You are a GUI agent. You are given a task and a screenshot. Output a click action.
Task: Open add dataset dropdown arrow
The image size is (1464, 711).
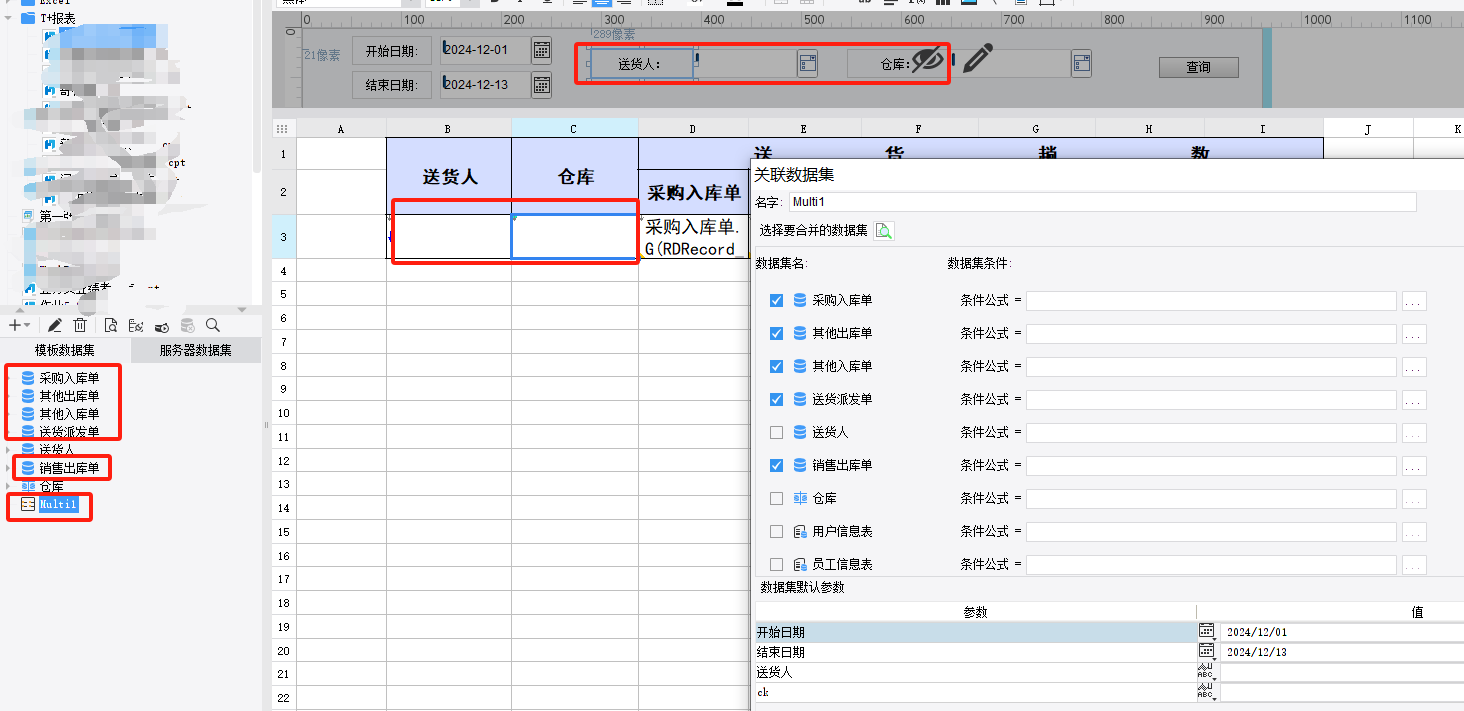point(27,326)
